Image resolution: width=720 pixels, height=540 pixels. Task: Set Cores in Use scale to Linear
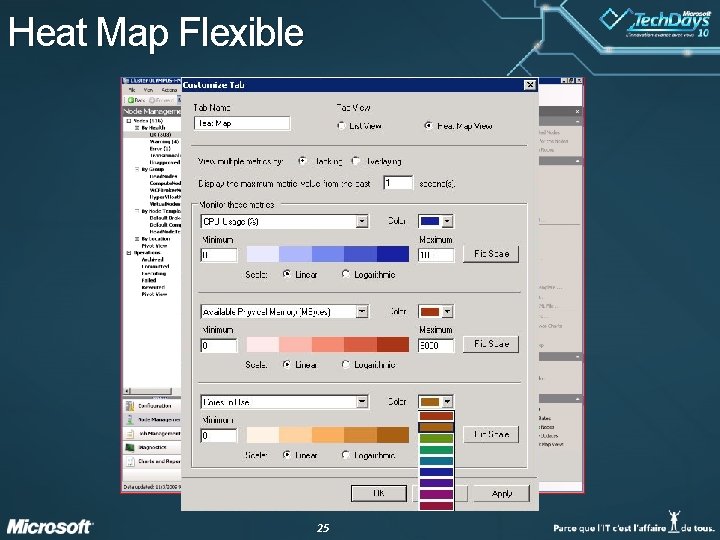tap(287, 455)
